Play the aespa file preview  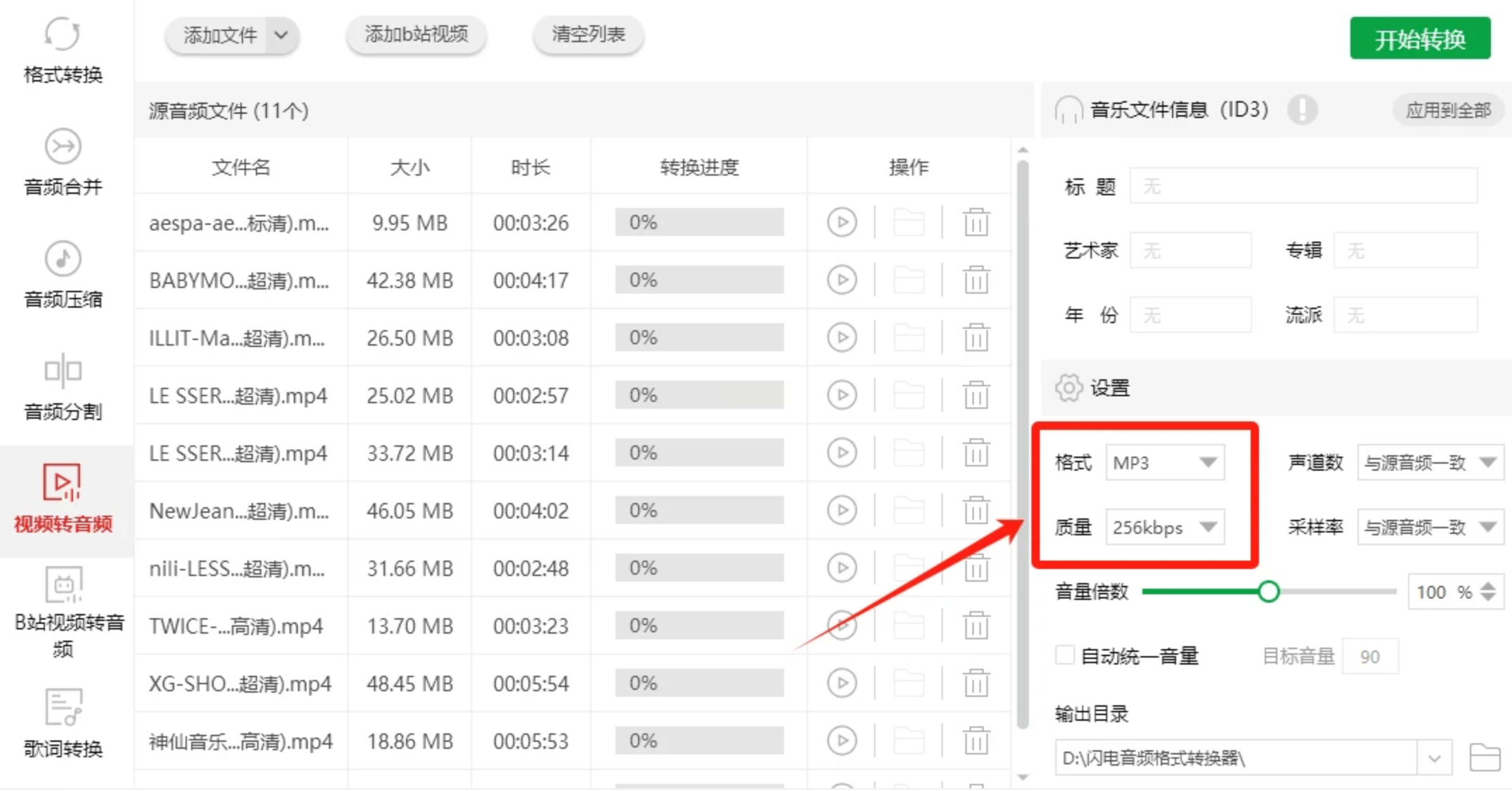(842, 223)
